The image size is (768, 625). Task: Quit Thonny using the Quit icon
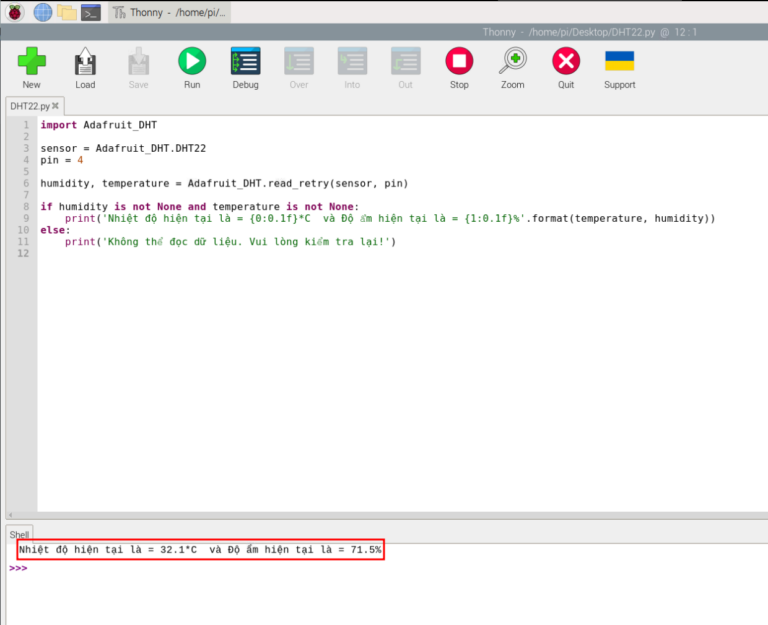[x=566, y=62]
